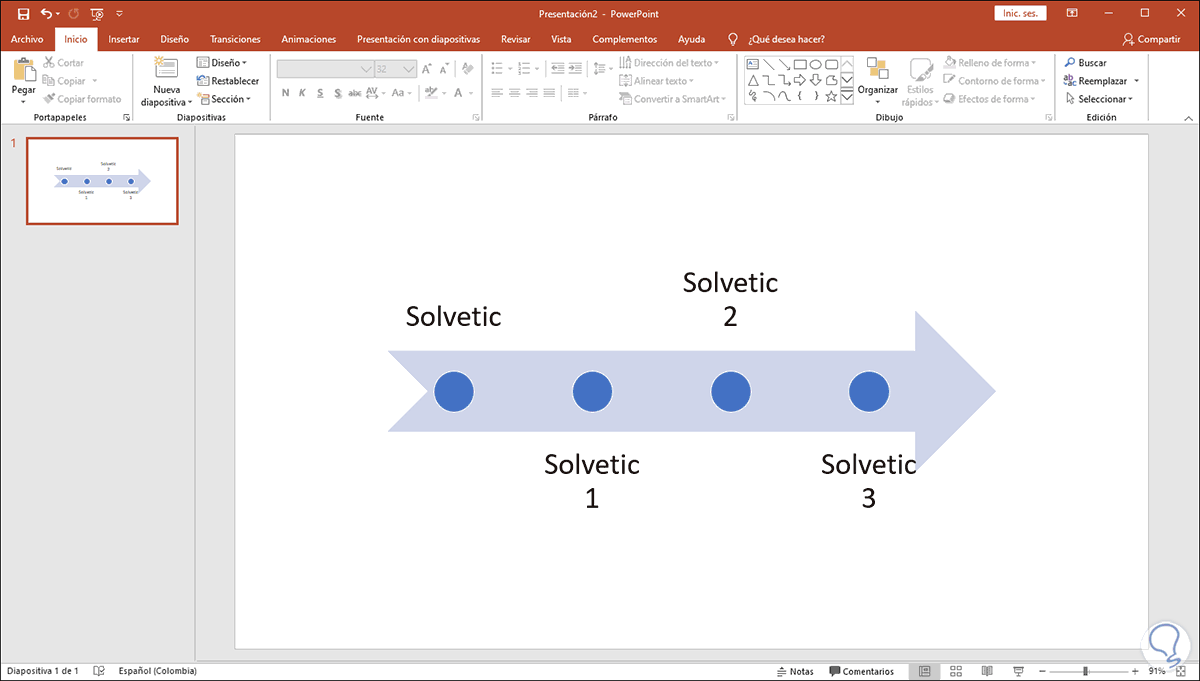The image size is (1200, 681).
Task: Select the right arrow shape in gallery
Action: [x=799, y=80]
